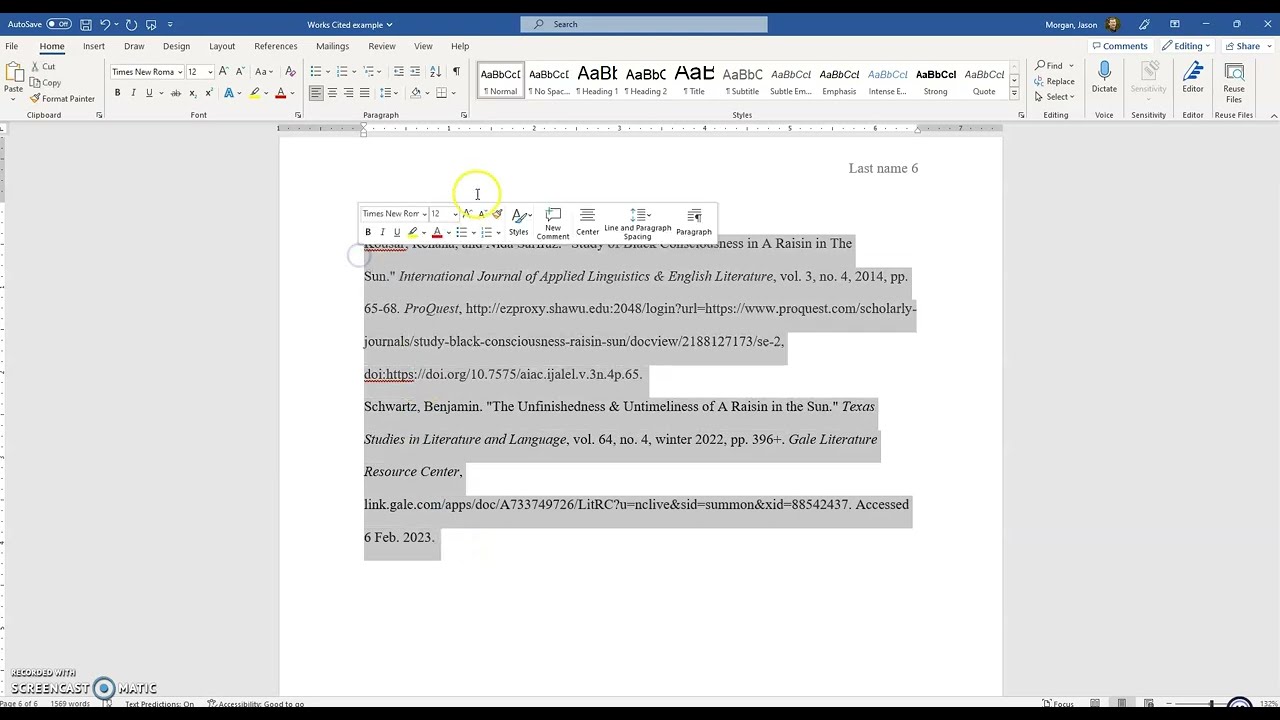Redo the action using the title bar icon
Screen dimensions: 1280x720
coord(131,24)
